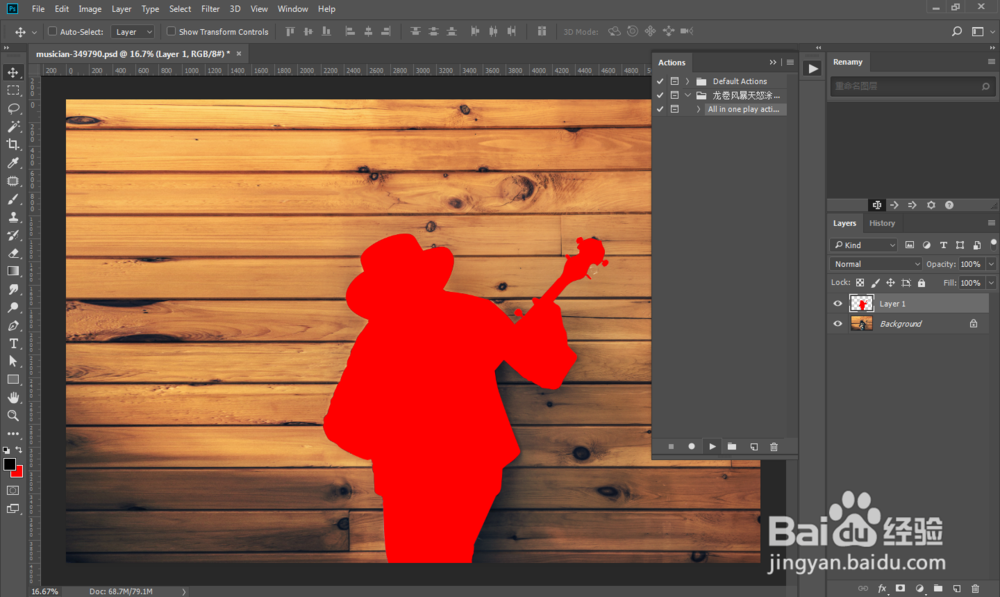Image resolution: width=1000 pixels, height=597 pixels.
Task: Open layer filter Kind dropdown
Action: coord(864,245)
